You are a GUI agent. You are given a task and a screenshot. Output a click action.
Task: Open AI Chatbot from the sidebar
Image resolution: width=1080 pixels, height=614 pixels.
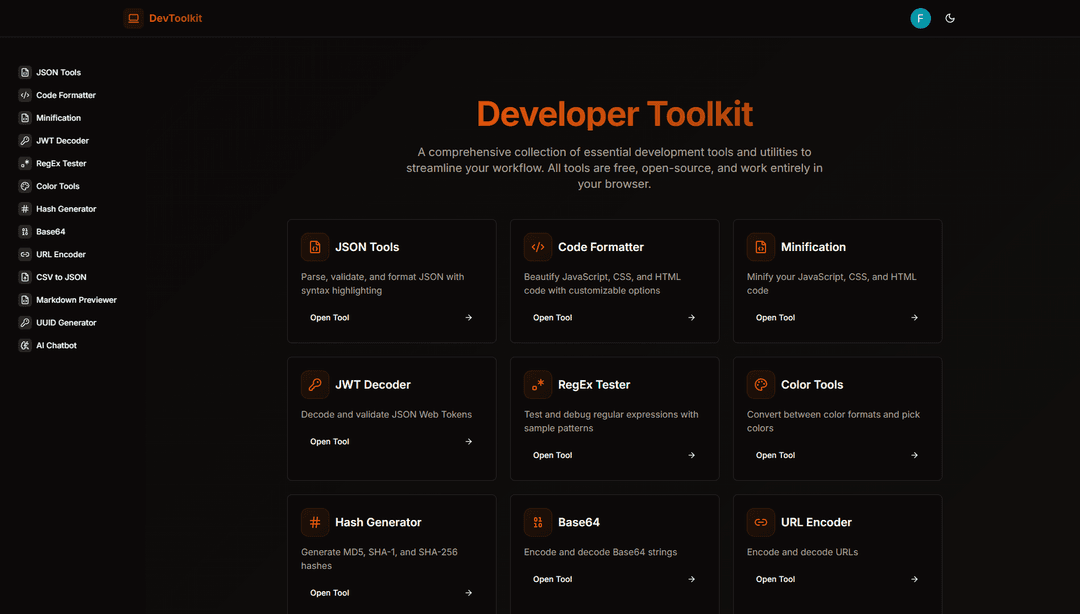56,346
